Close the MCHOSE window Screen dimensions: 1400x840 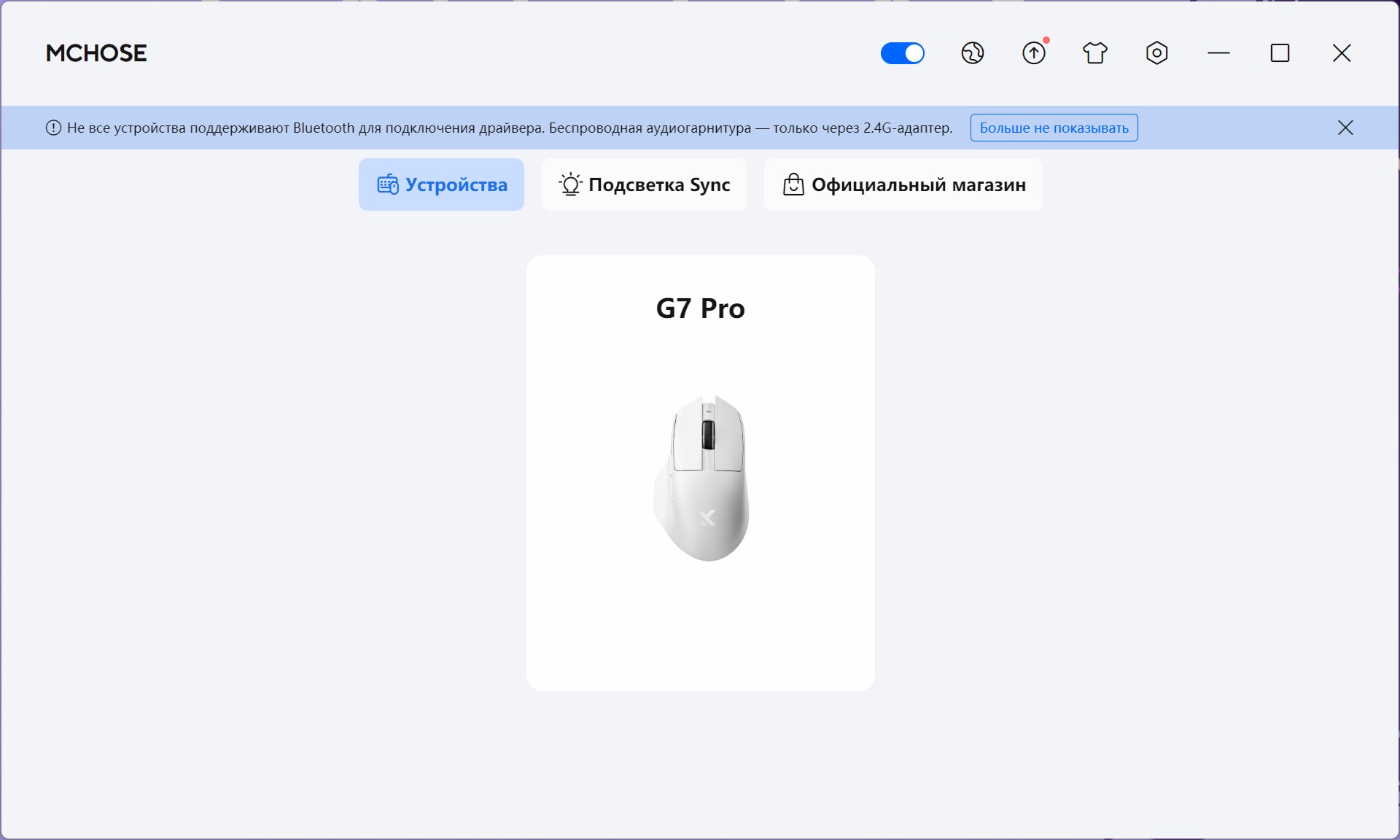[1342, 53]
